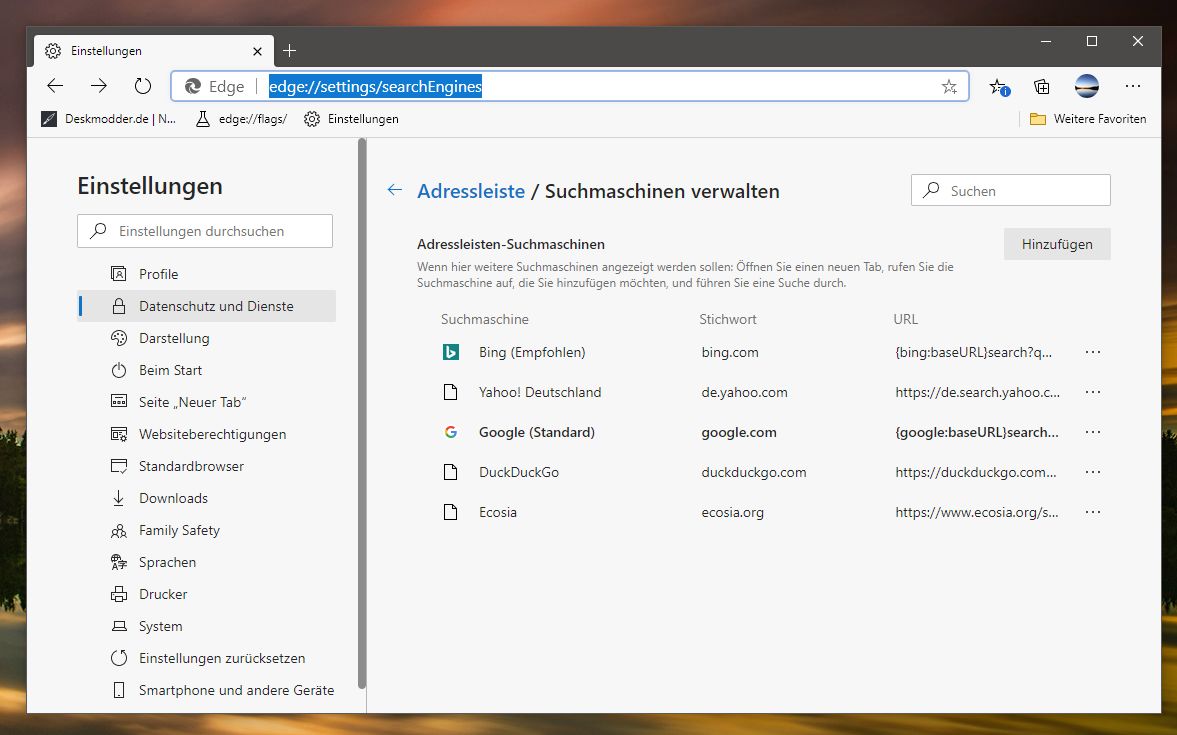Open the Websiteberechtigungen section
This screenshot has width=1177, height=735.
coord(206,434)
